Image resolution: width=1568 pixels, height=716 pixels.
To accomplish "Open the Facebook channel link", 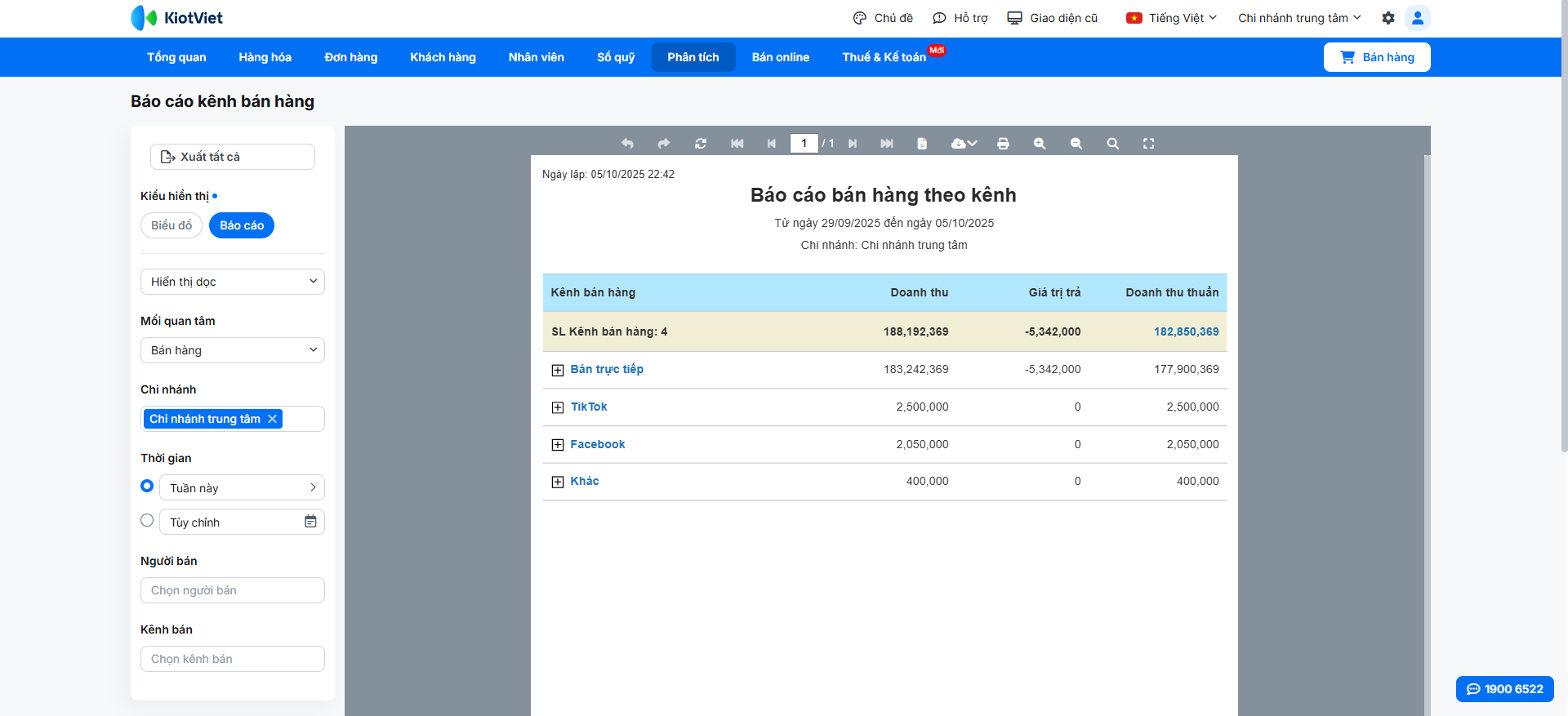I will click(598, 444).
